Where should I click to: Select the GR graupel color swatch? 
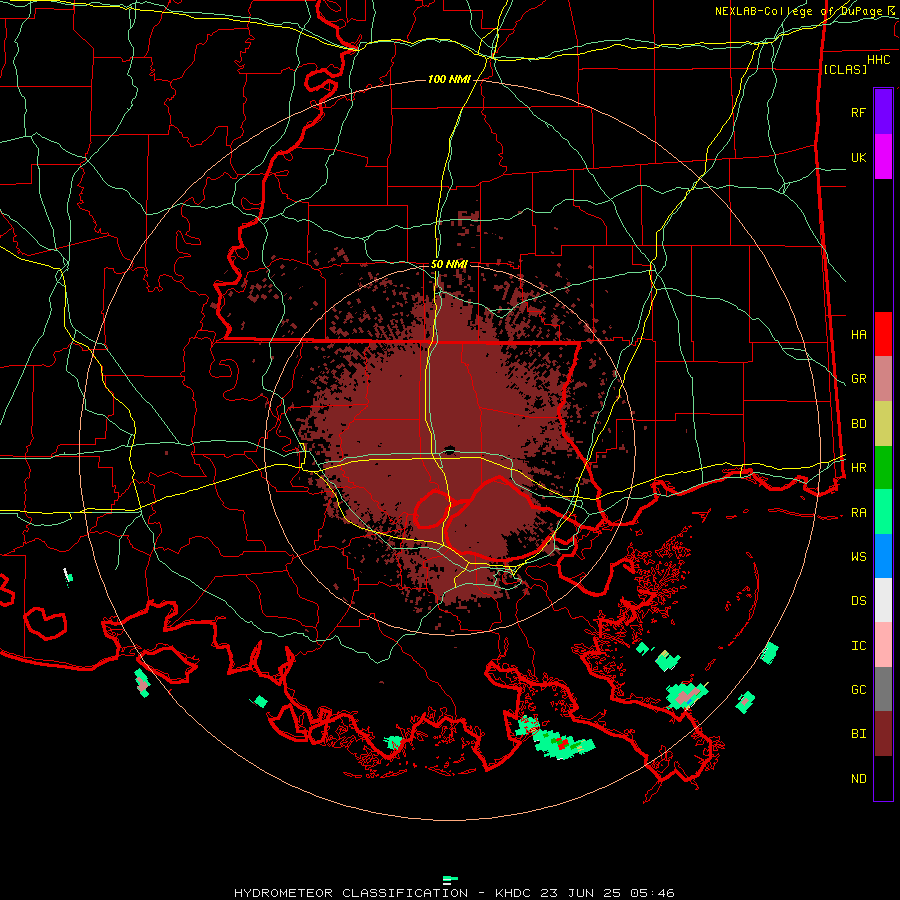(883, 379)
